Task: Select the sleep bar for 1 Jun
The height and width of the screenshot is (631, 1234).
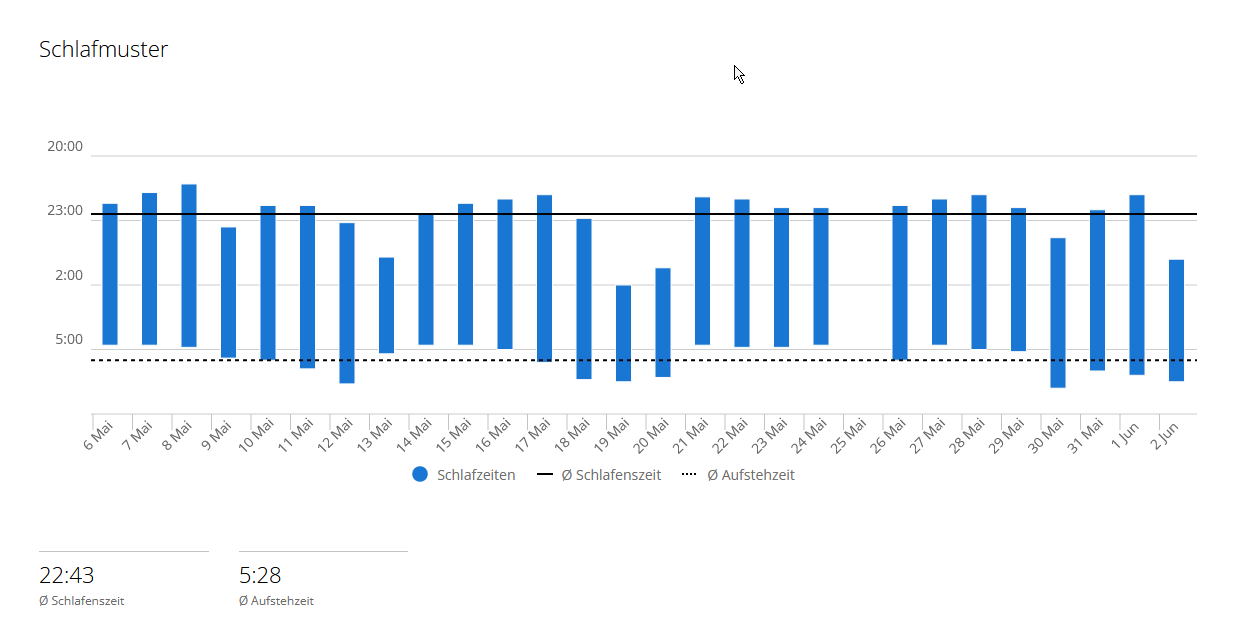Action: click(x=1137, y=285)
